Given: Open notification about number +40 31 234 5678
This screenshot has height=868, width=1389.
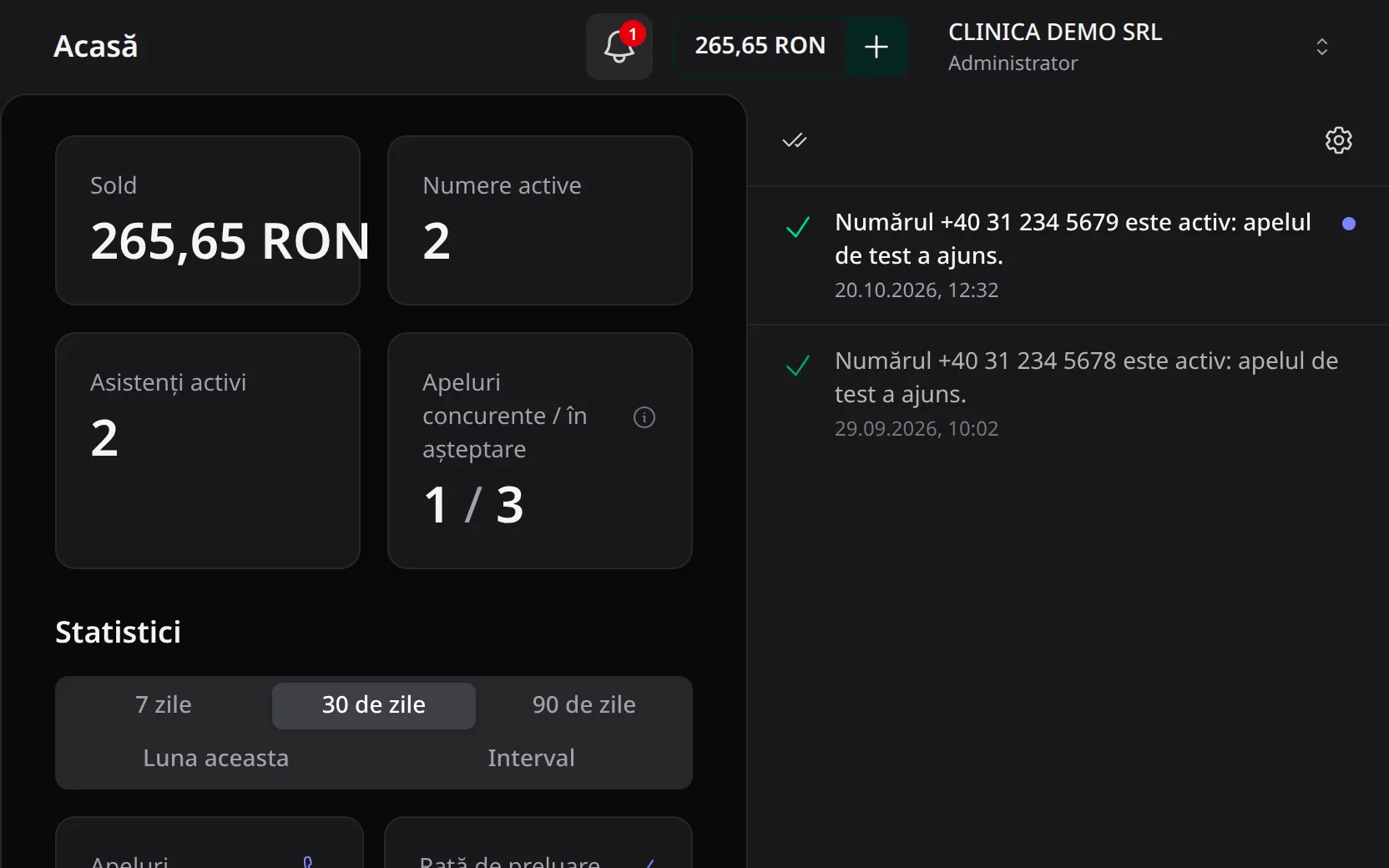Looking at the screenshot, I should point(1068,394).
